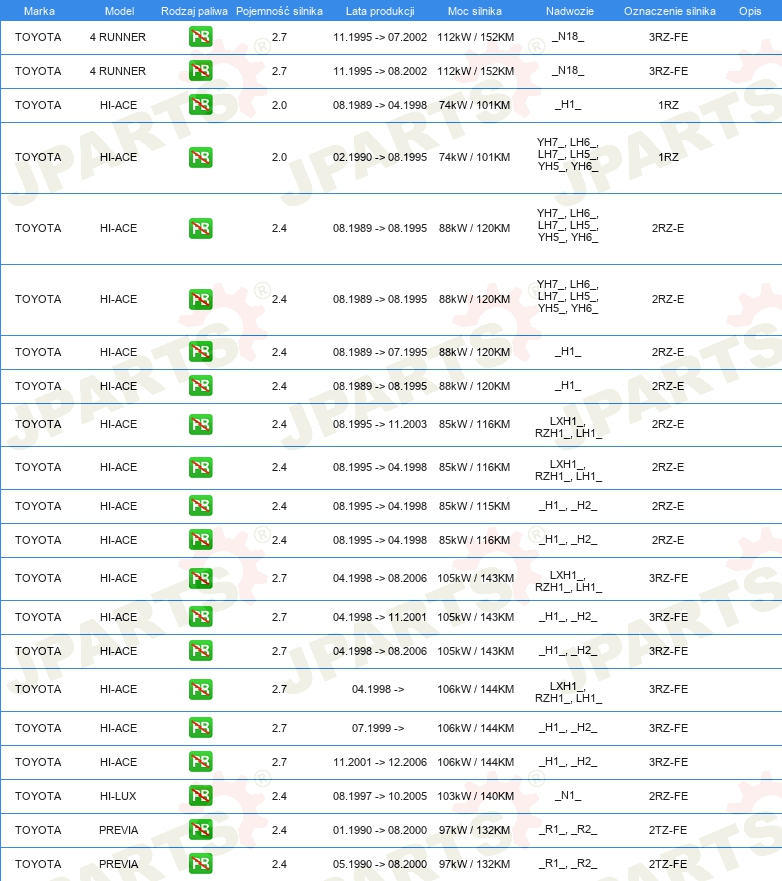Viewport: 782px width, 881px height.
Task: Click petrol icon for 4 RUNNER 11.1995 -> 07.2002
Action: pyautogui.click(x=201, y=37)
